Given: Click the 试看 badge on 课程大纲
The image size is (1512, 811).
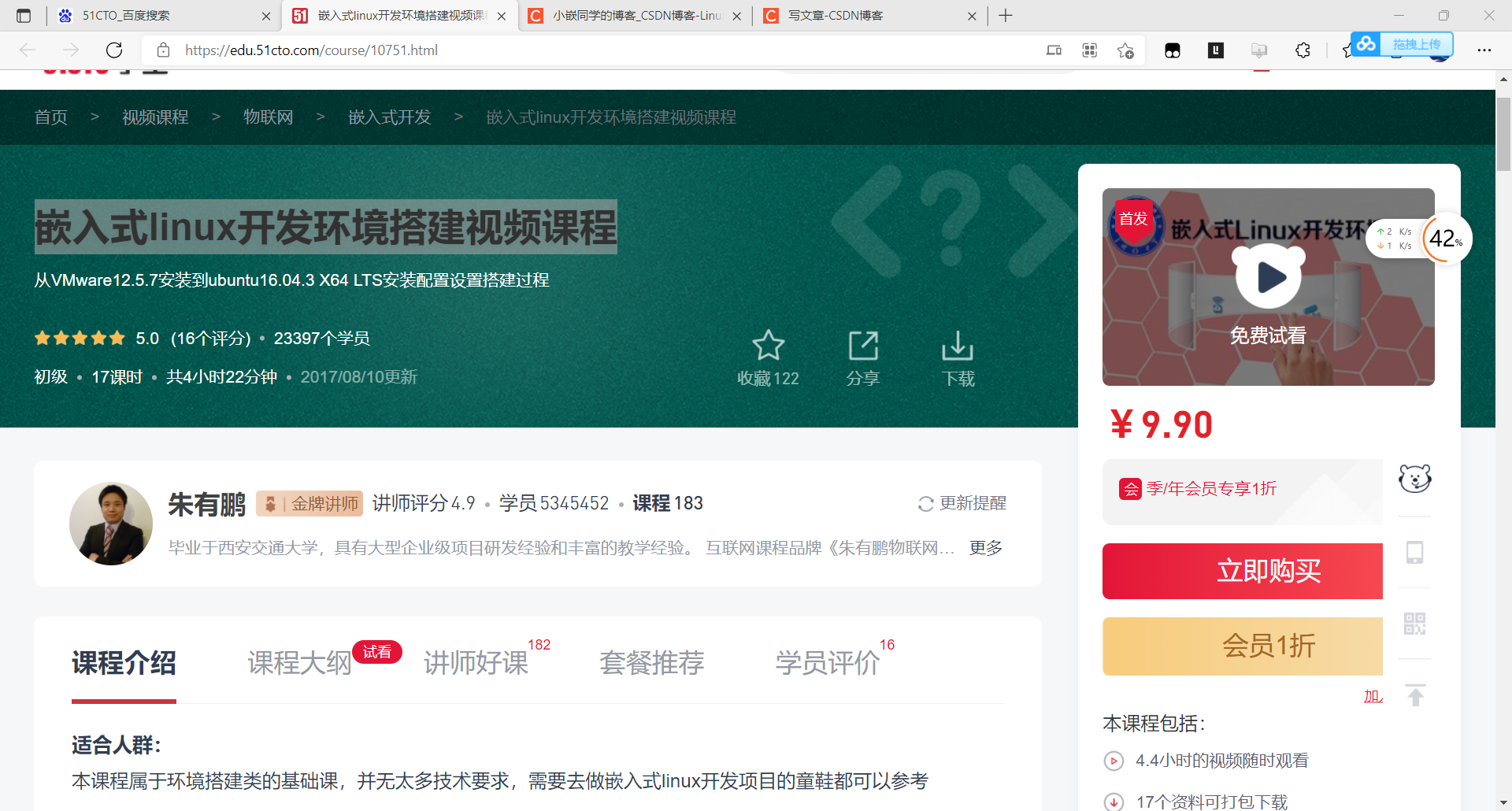Looking at the screenshot, I should click(x=377, y=652).
